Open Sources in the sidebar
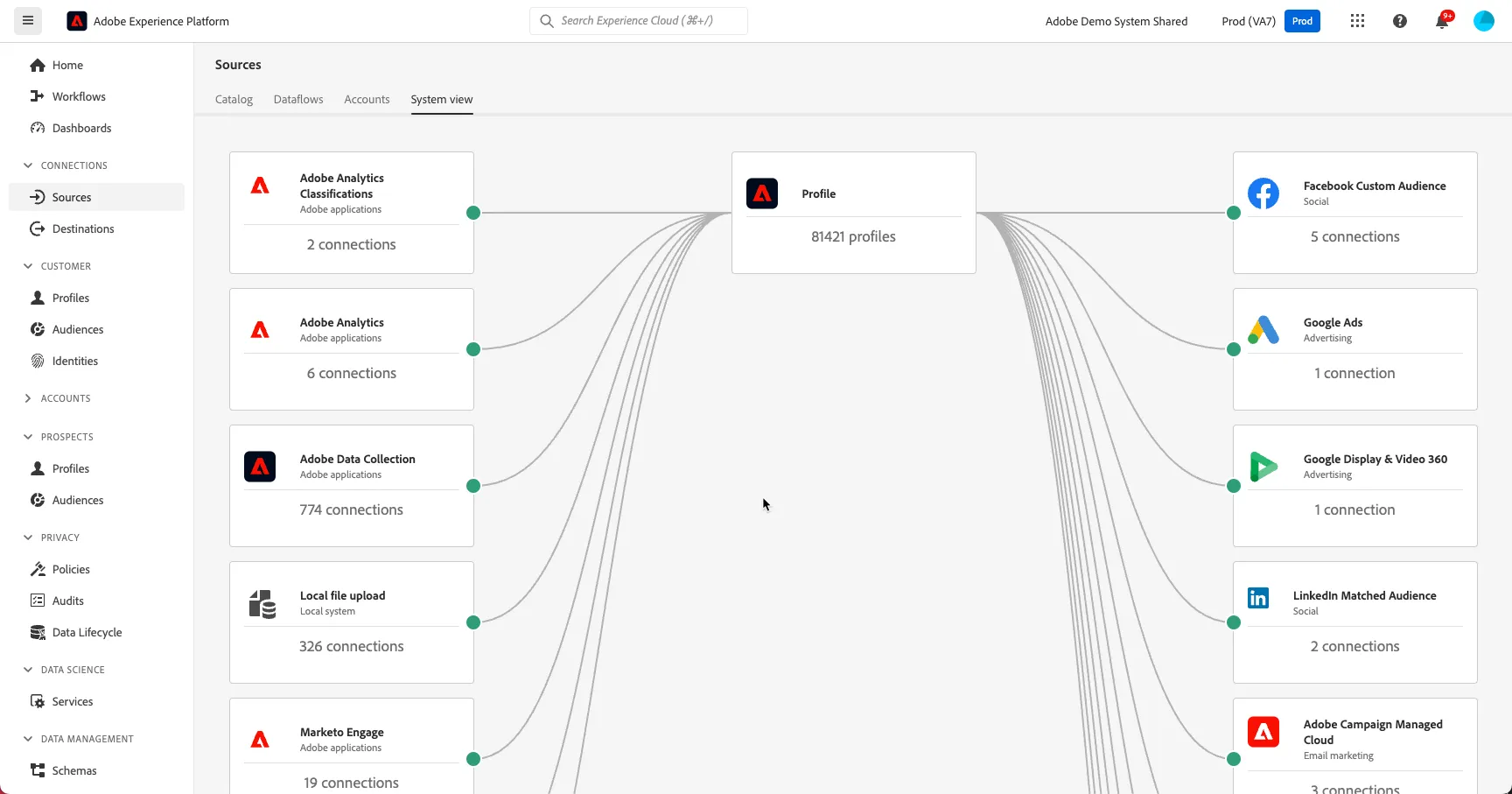 pyautogui.click(x=96, y=197)
